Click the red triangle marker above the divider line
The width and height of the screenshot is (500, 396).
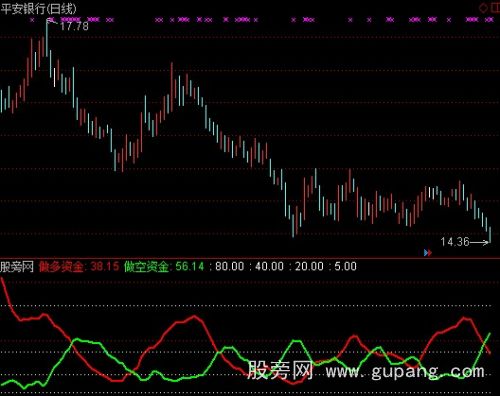tap(430, 253)
